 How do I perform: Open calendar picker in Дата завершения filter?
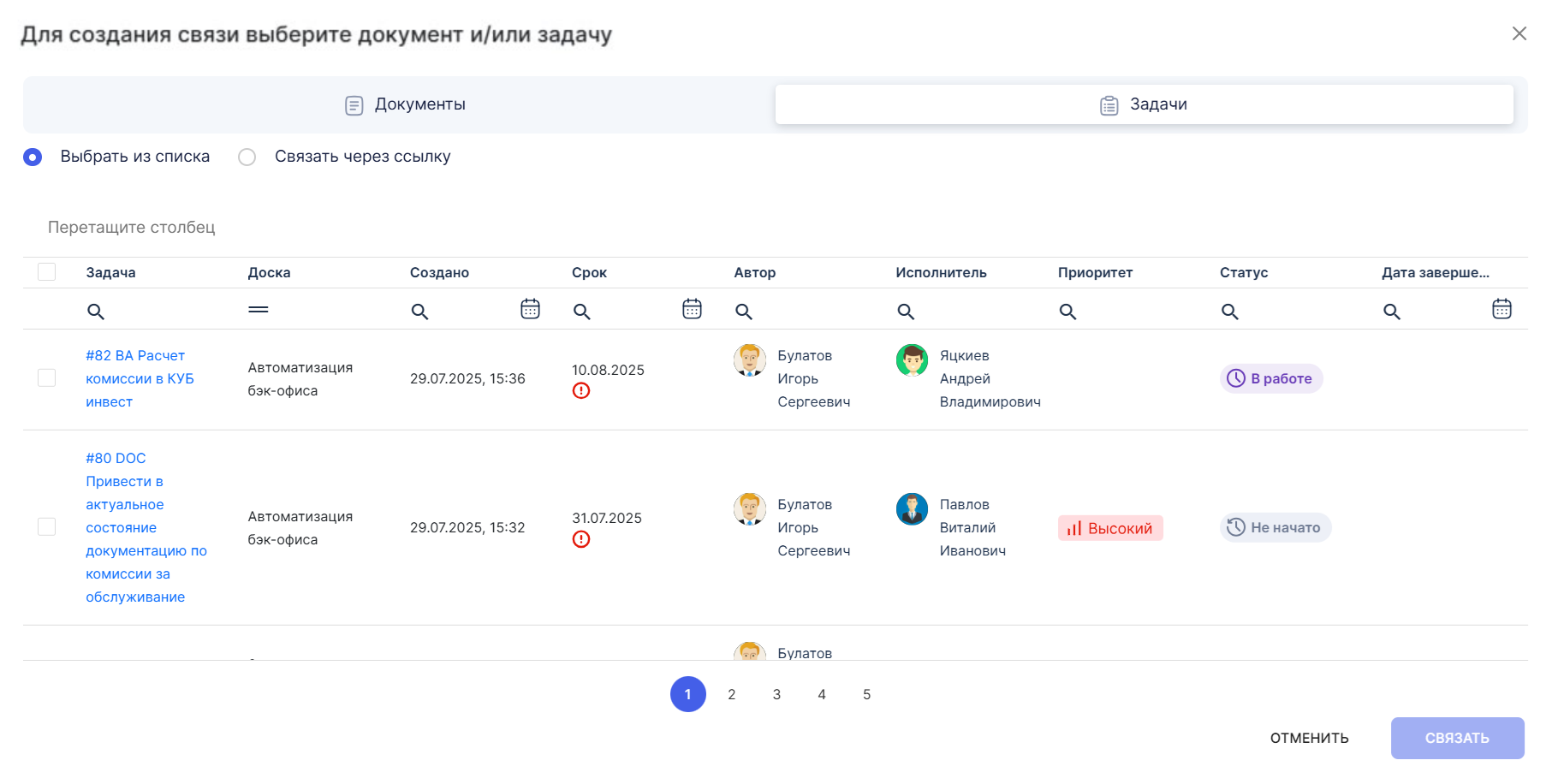[x=1501, y=309]
